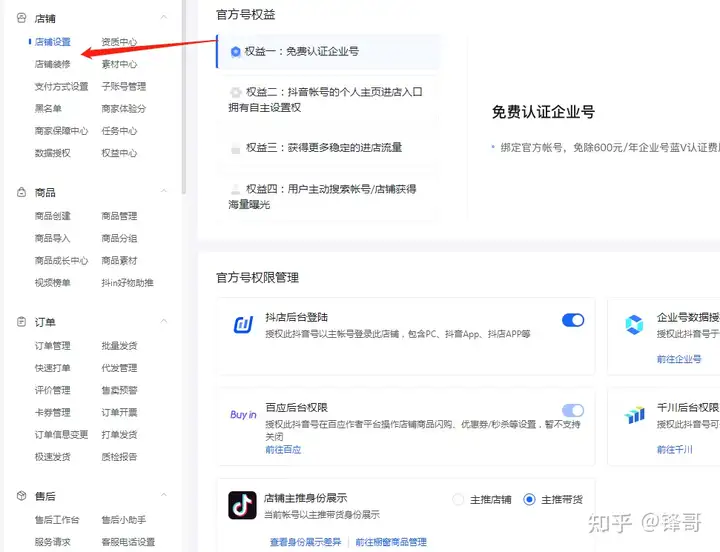Open 权益中心 menu item

pos(119,153)
